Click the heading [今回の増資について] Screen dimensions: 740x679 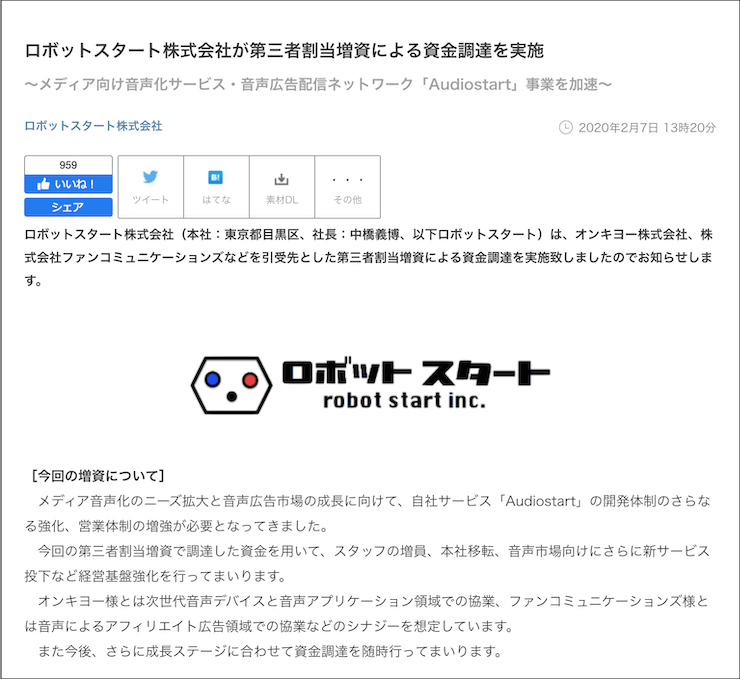coord(98,476)
